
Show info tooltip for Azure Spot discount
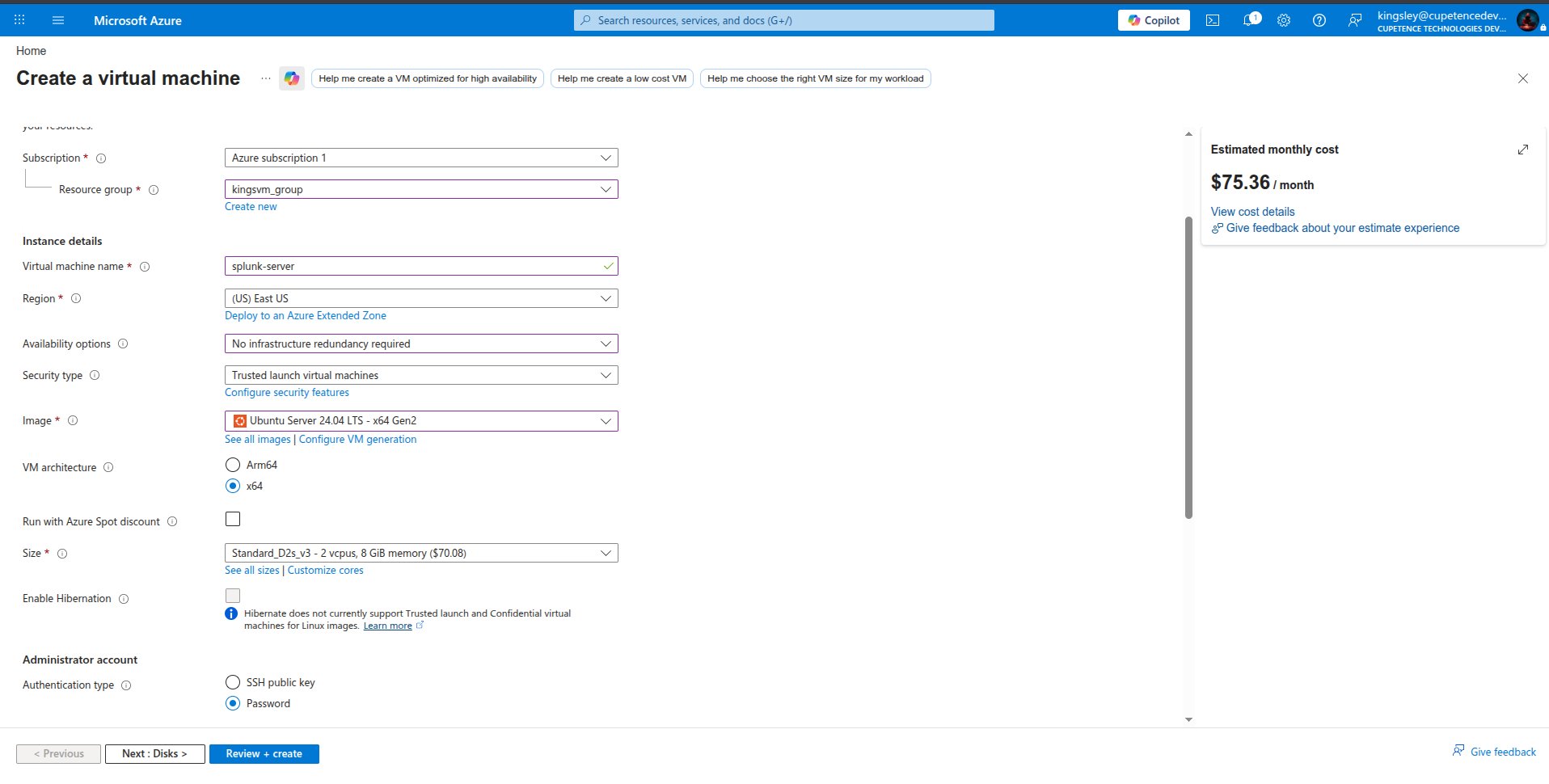[x=172, y=521]
